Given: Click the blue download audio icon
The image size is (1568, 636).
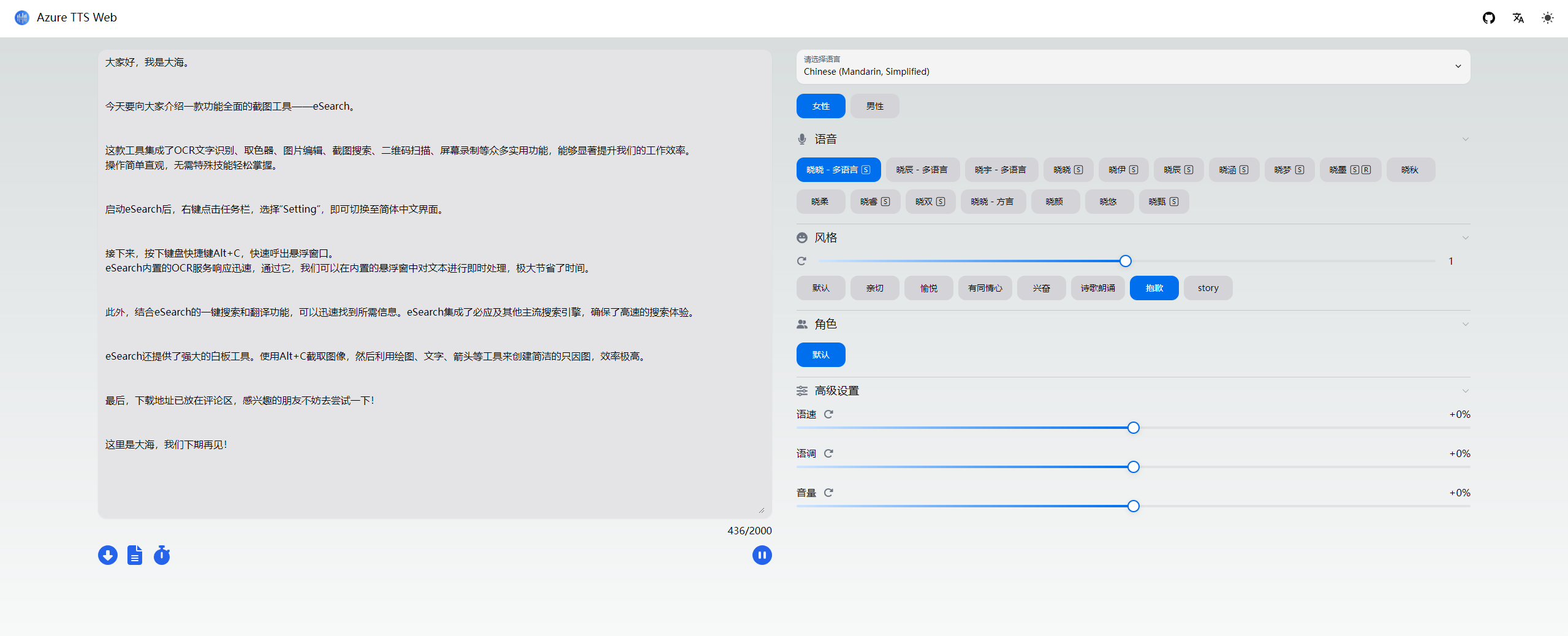Looking at the screenshot, I should (108, 555).
